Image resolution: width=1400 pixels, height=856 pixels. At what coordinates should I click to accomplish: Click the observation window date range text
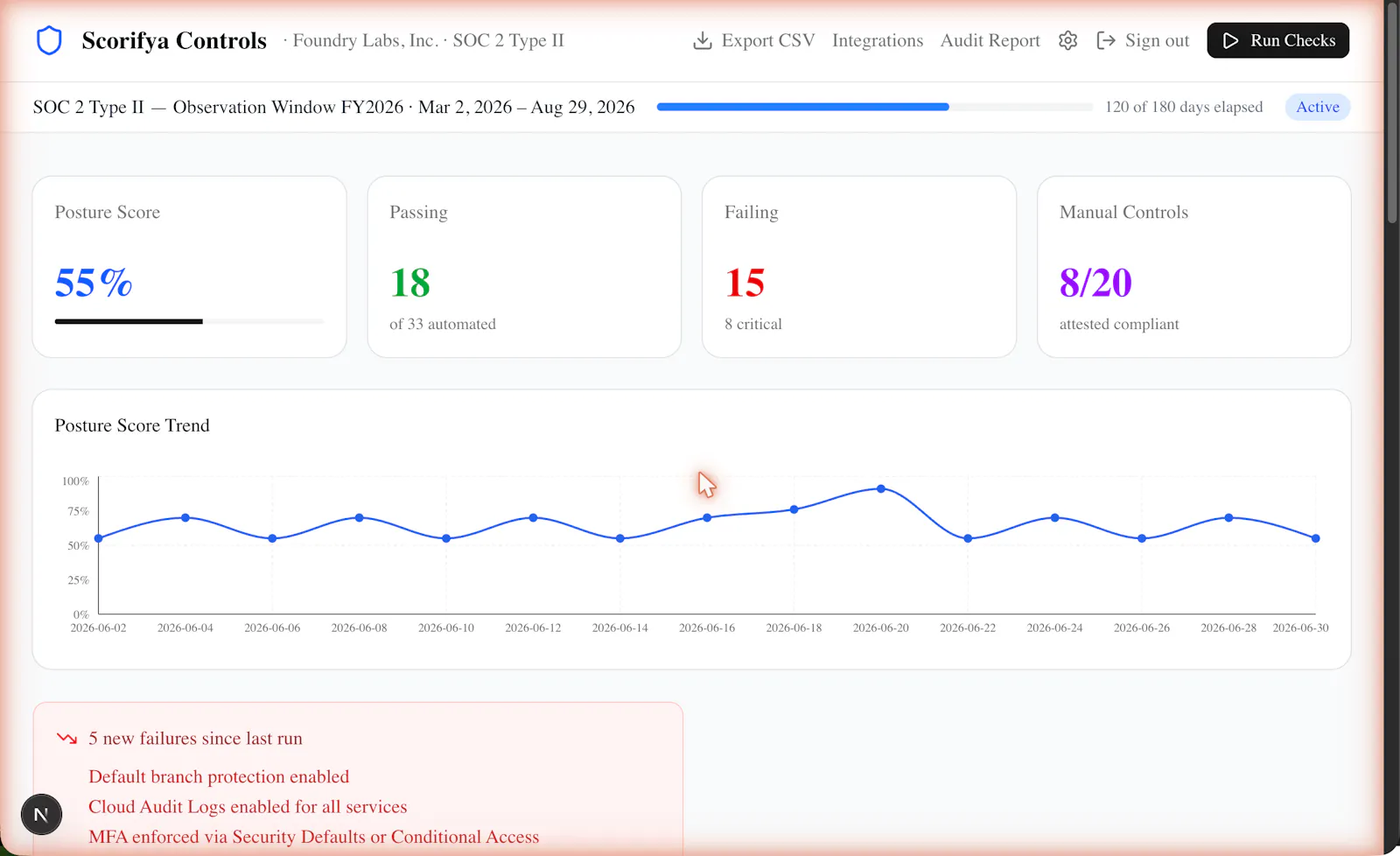pyautogui.click(x=527, y=107)
